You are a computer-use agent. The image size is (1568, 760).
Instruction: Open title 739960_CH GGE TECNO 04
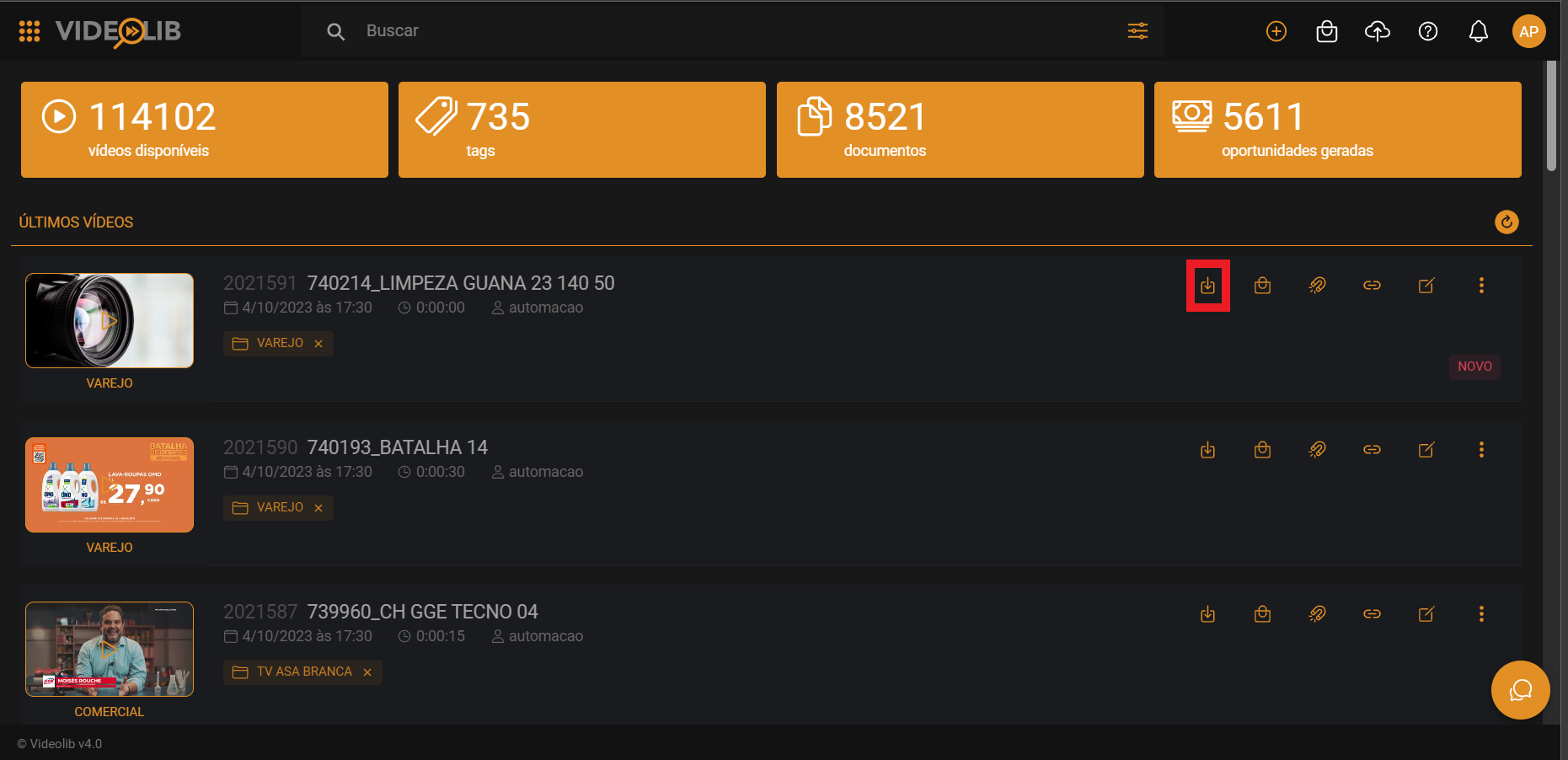(422, 612)
